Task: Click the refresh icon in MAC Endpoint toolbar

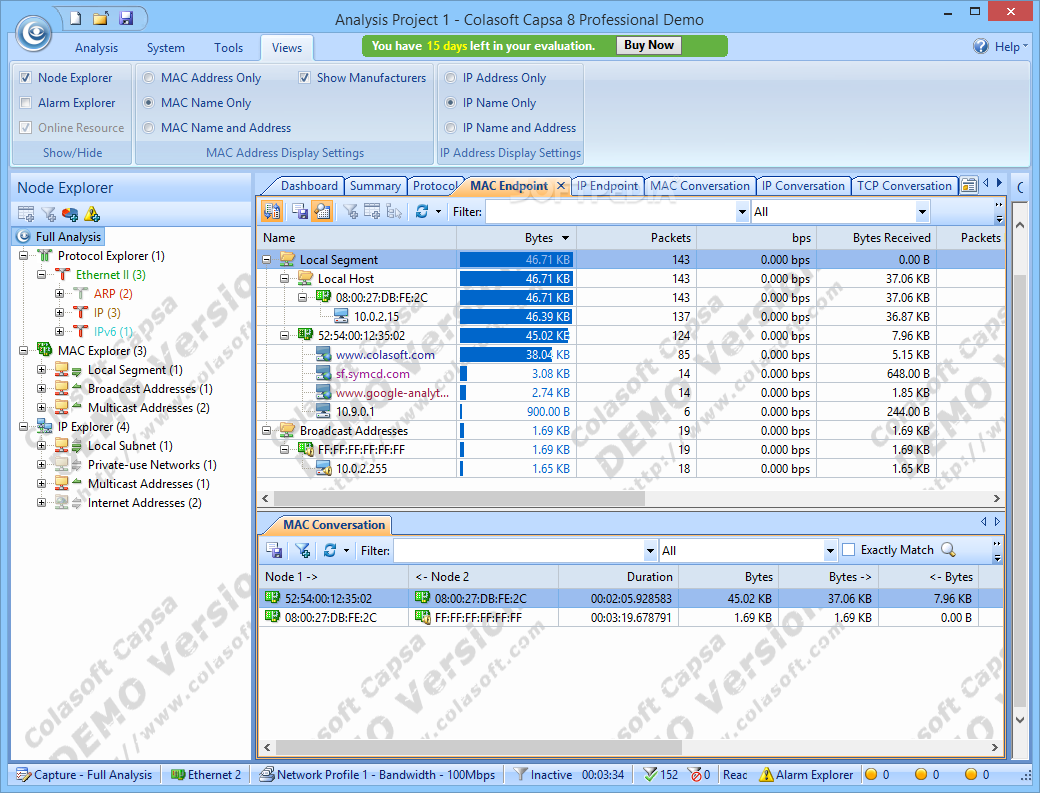Action: pyautogui.click(x=422, y=212)
